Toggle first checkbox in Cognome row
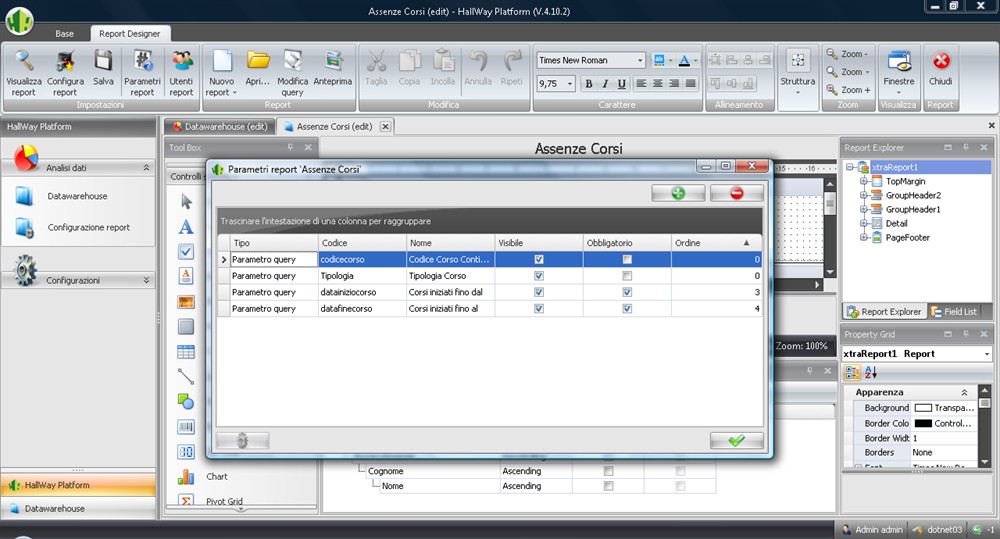Viewport: 1000px width, 539px height. tap(608, 471)
